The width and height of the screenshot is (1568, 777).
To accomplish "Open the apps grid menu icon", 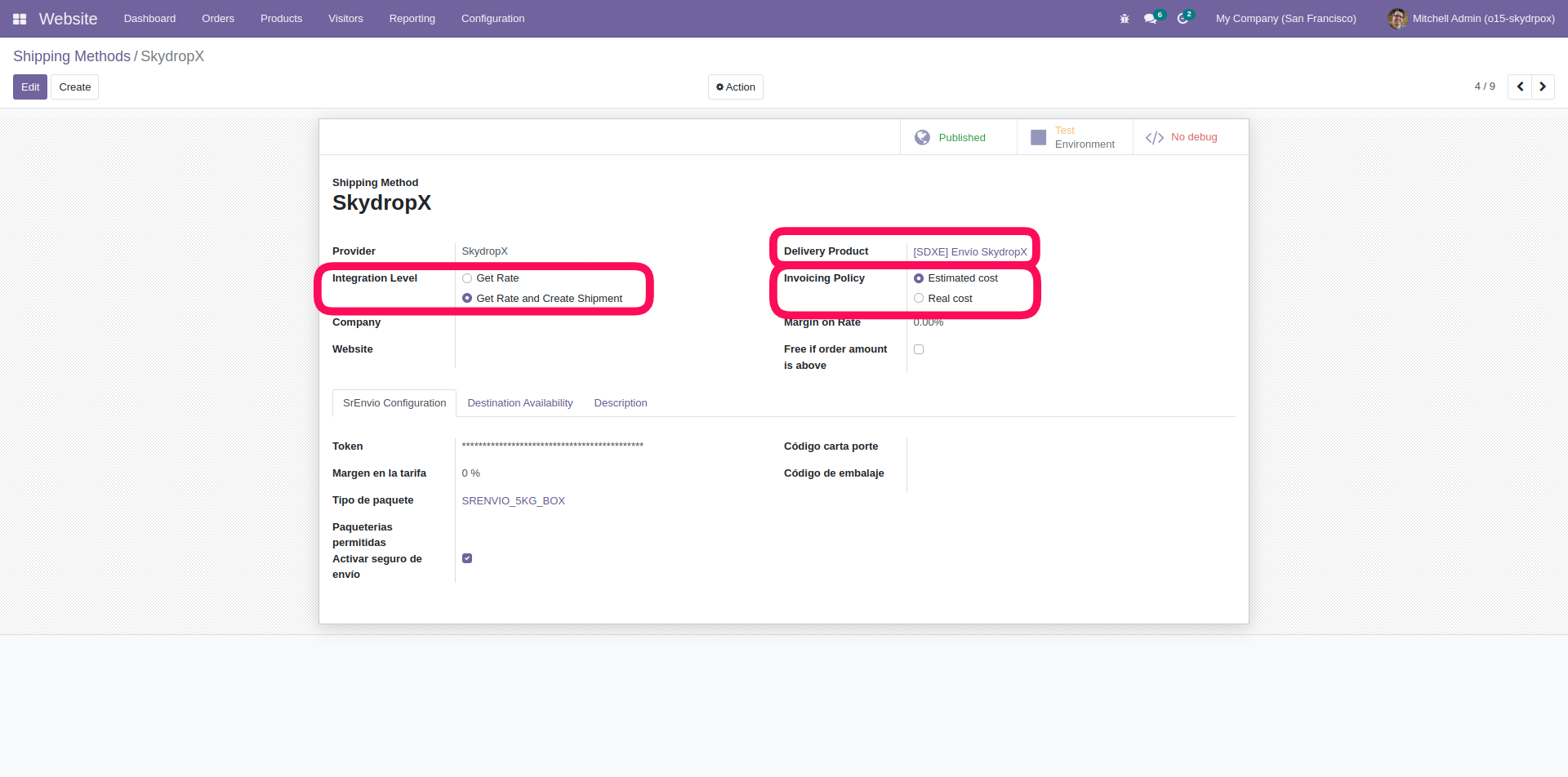I will (20, 19).
